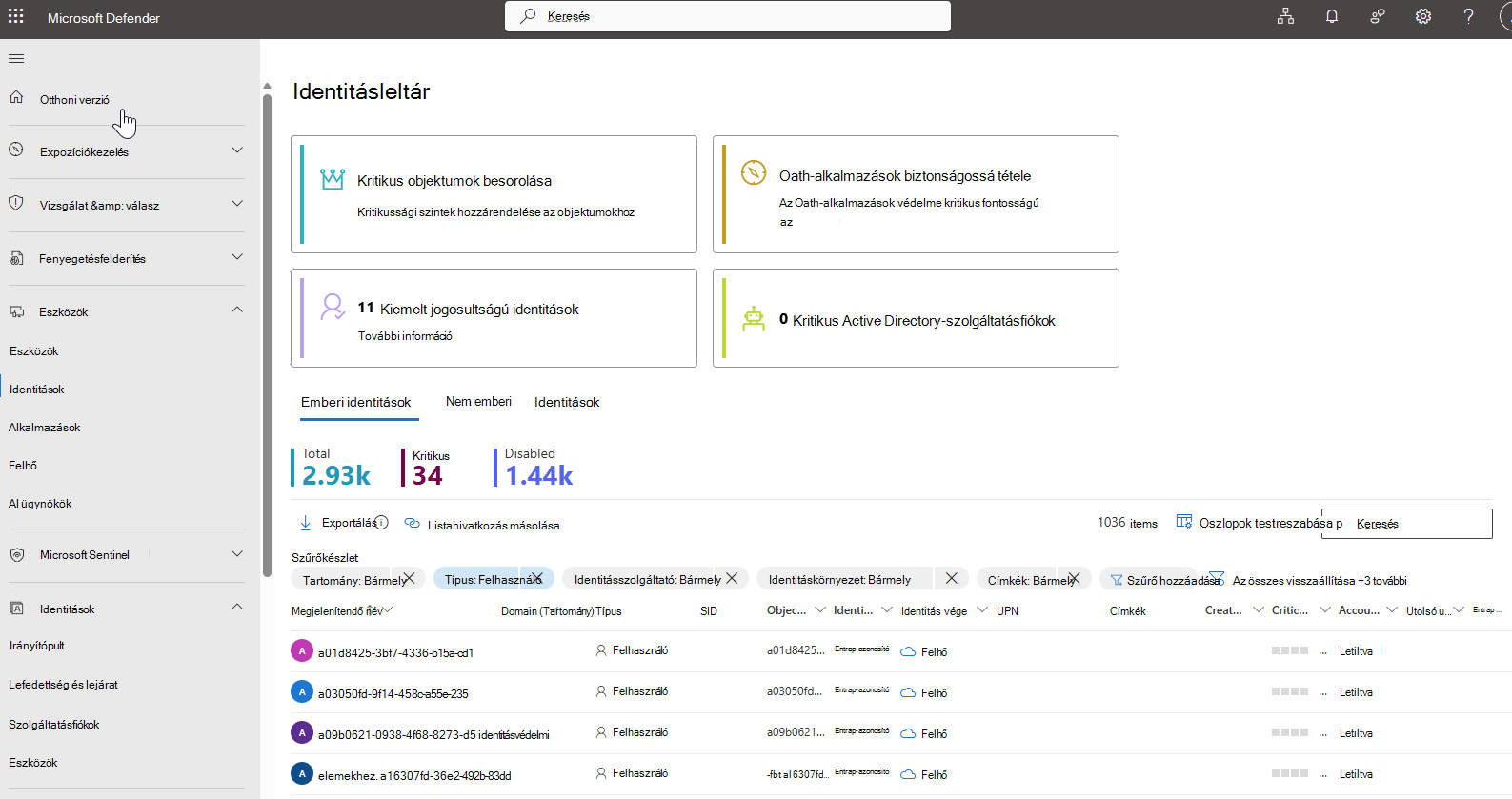Image resolution: width=1512 pixels, height=799 pixels.
Task: Open the Identitások tab
Action: (x=567, y=402)
